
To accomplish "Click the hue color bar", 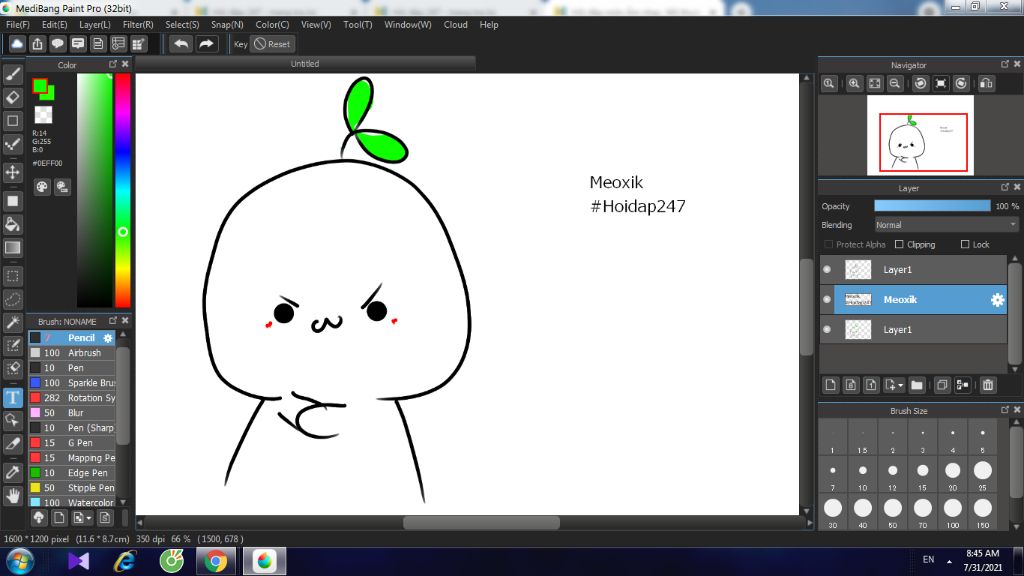I will click(123, 190).
